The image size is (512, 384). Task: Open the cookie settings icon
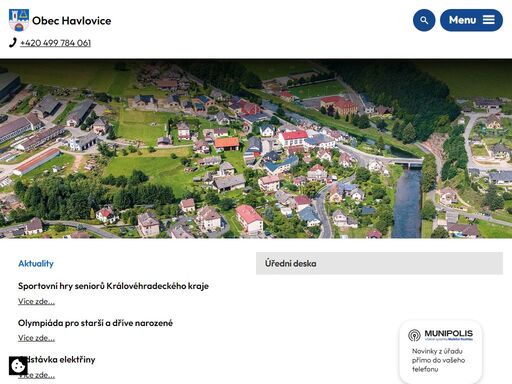pos(18,366)
